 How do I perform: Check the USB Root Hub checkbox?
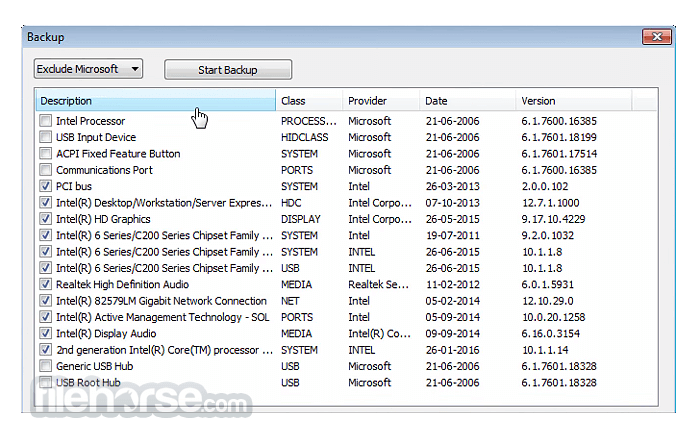click(x=46, y=382)
